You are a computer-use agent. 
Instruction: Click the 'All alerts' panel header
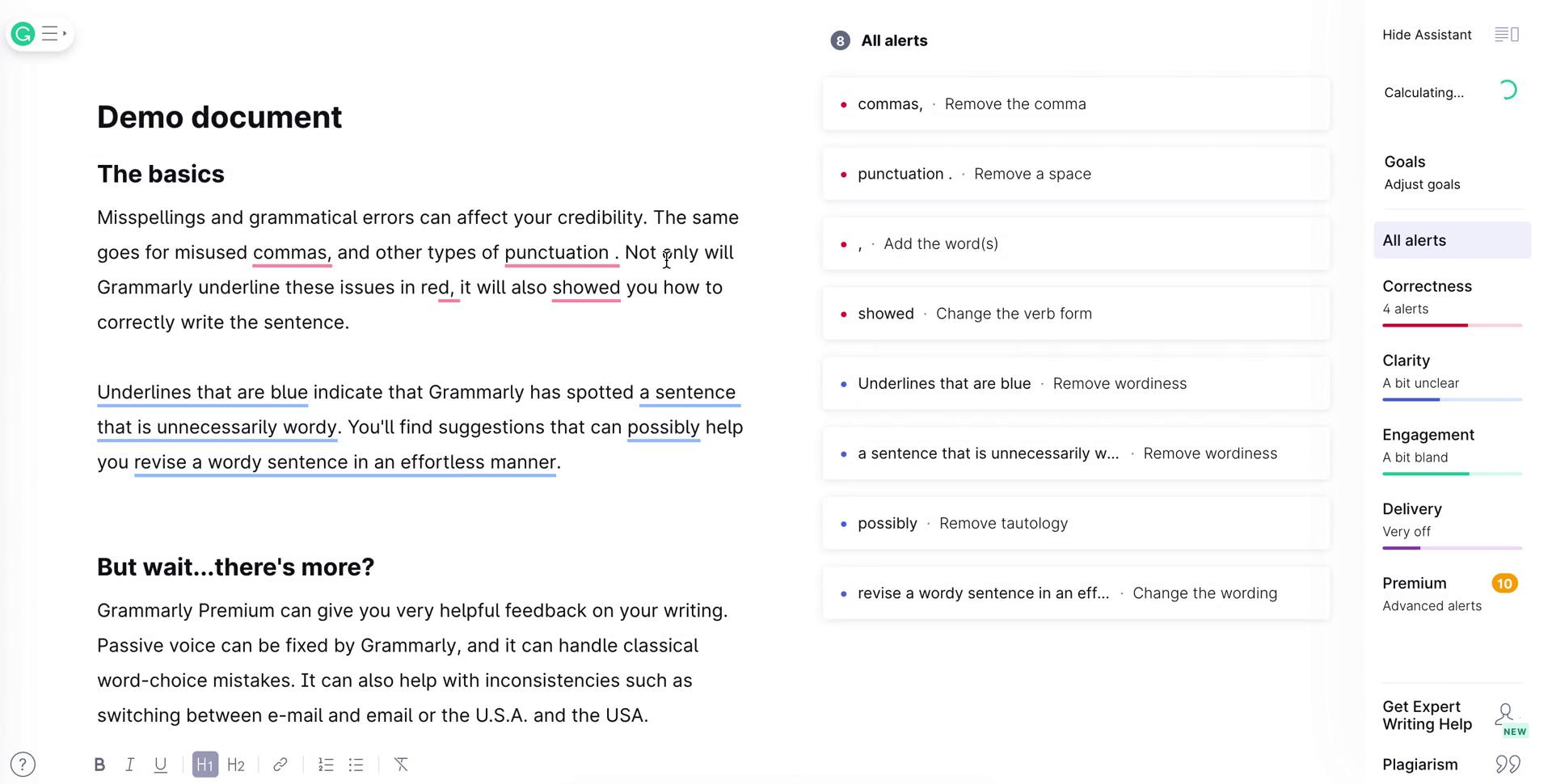(x=894, y=40)
